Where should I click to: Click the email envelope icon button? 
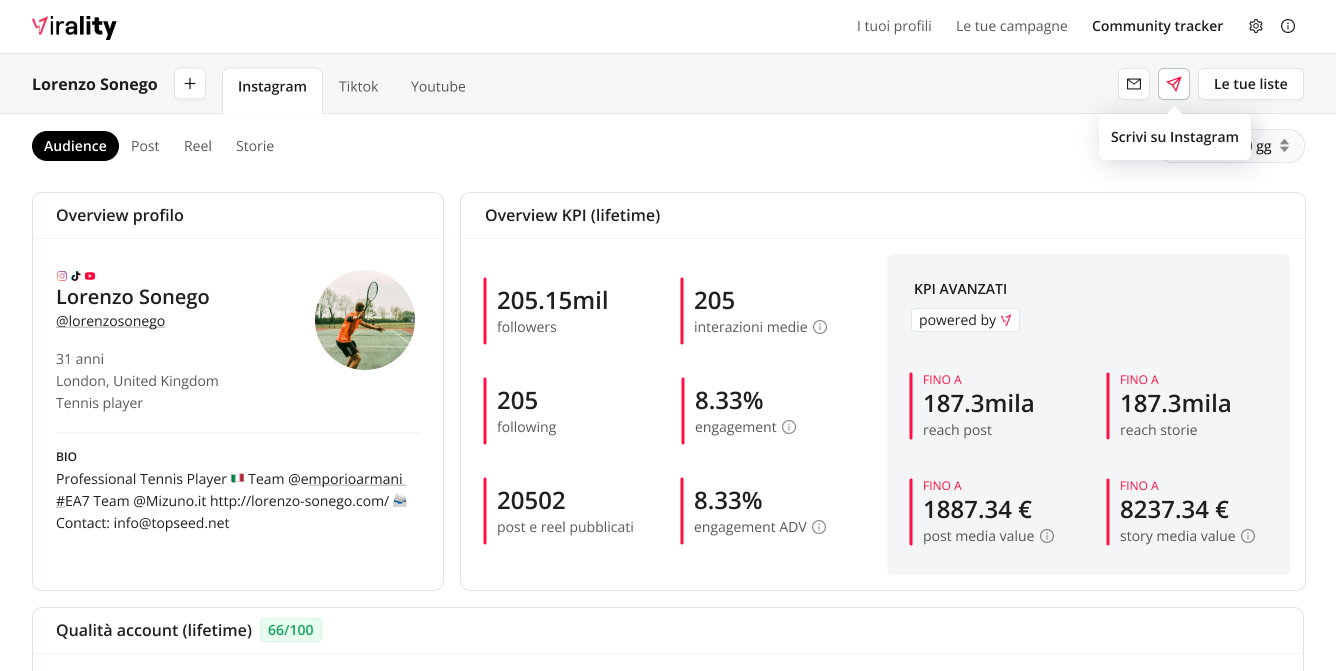coord(1134,84)
